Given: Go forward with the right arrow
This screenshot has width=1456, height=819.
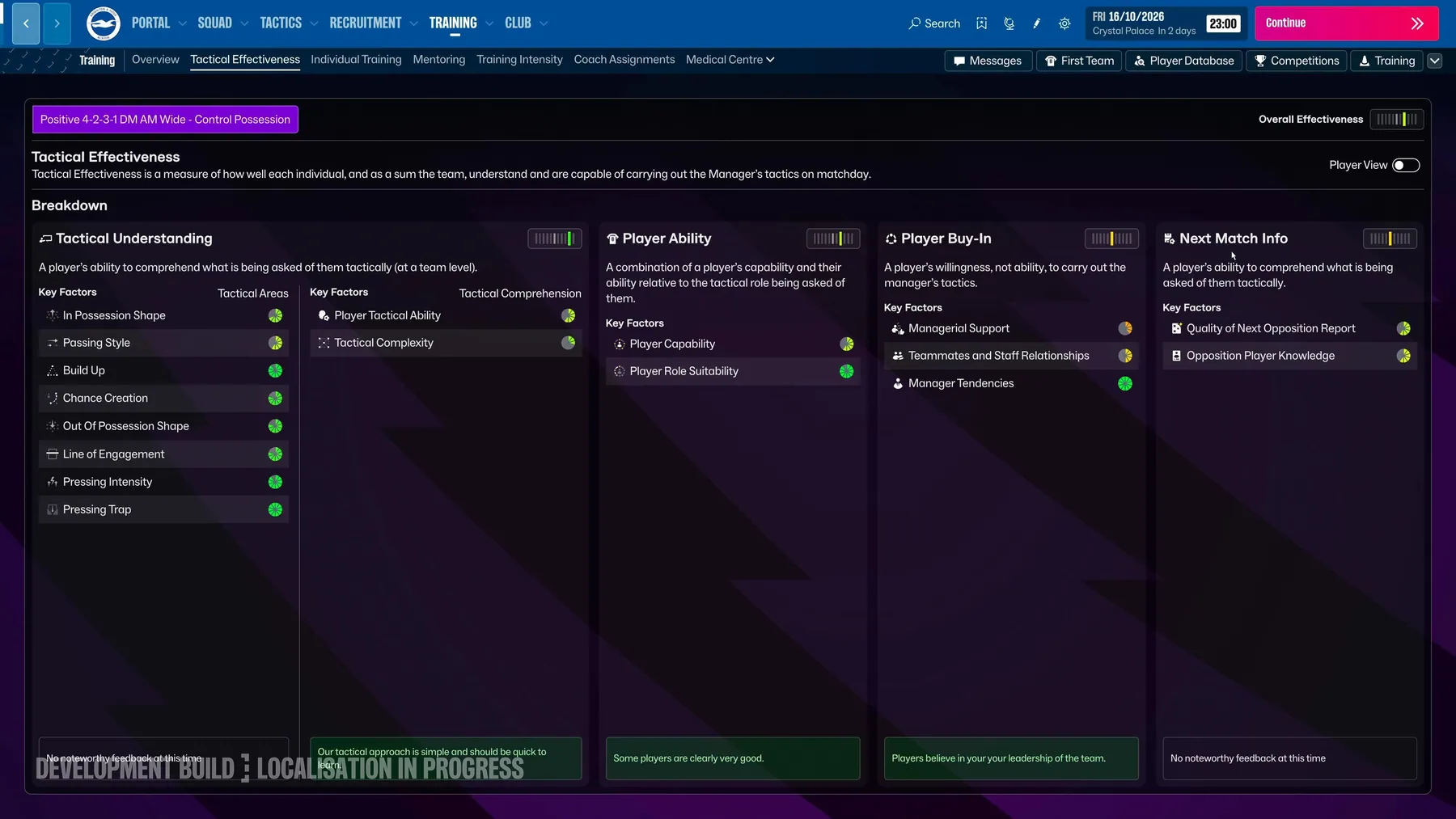Looking at the screenshot, I should [57, 23].
